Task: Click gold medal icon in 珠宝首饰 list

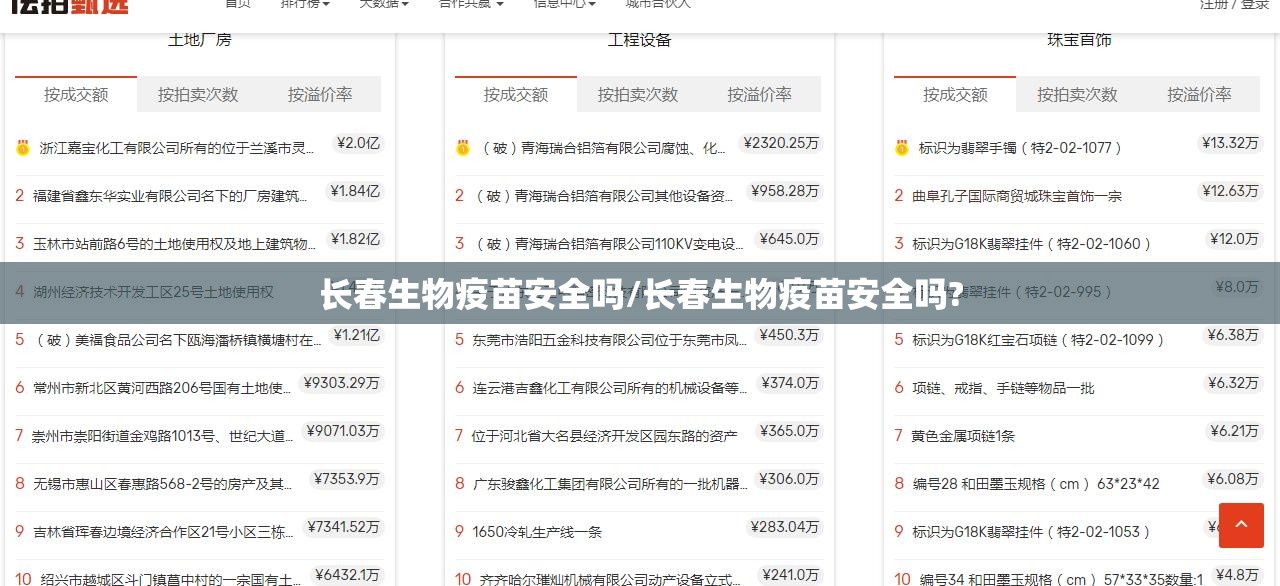Action: click(901, 148)
